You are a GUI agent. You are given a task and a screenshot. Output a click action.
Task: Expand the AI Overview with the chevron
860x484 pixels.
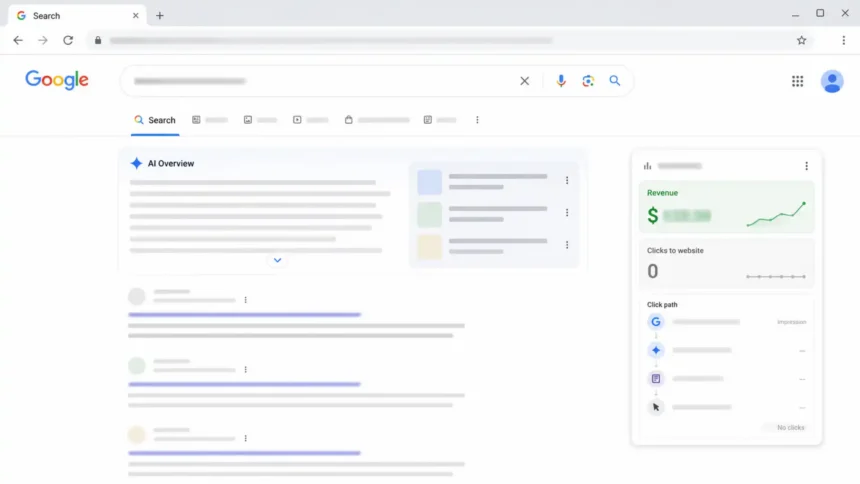[278, 260]
